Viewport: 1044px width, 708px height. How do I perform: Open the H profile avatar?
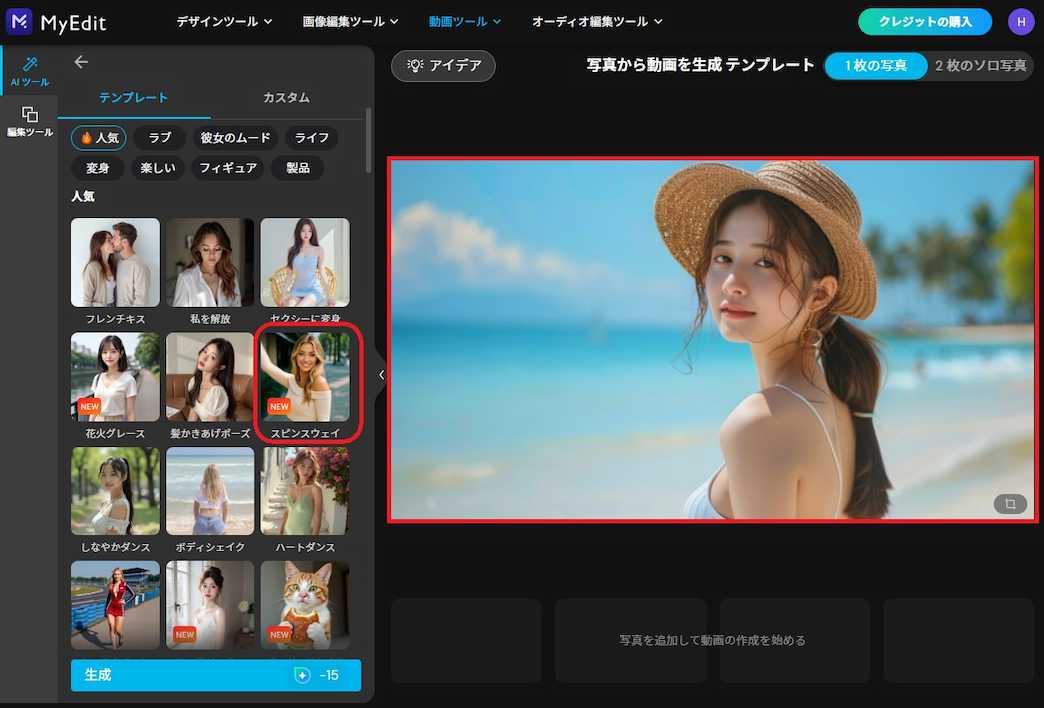tap(1021, 21)
